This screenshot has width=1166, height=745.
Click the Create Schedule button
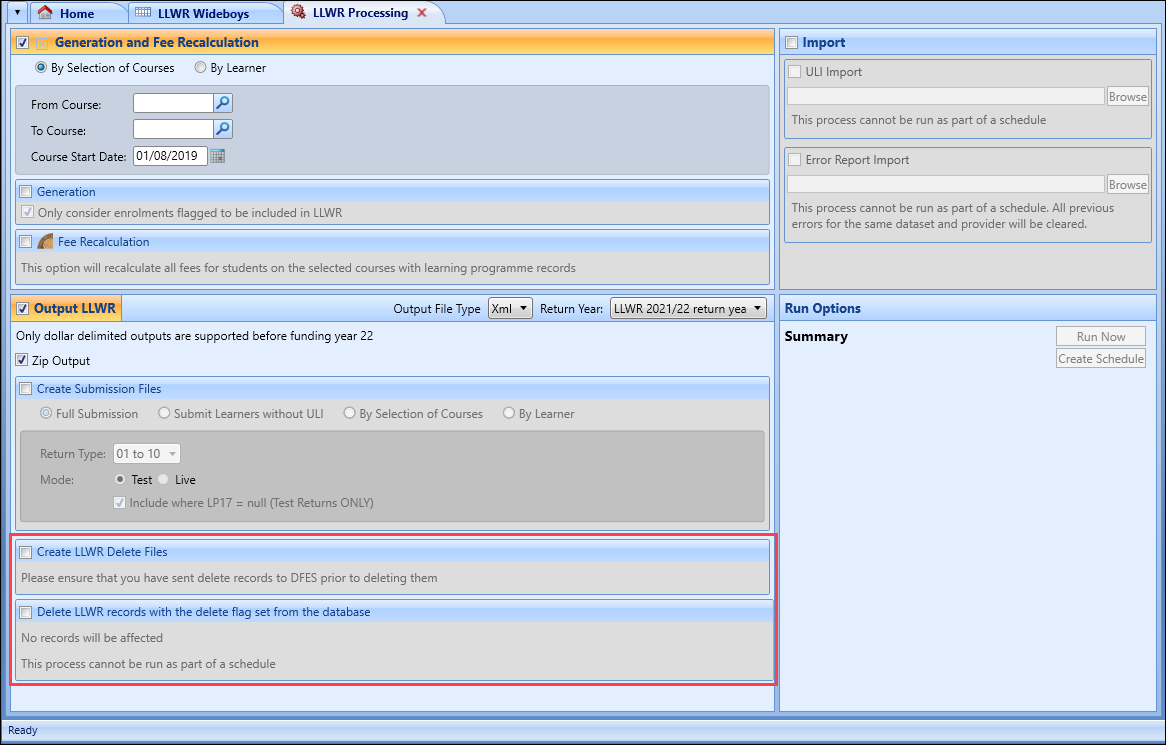pyautogui.click(x=1100, y=359)
